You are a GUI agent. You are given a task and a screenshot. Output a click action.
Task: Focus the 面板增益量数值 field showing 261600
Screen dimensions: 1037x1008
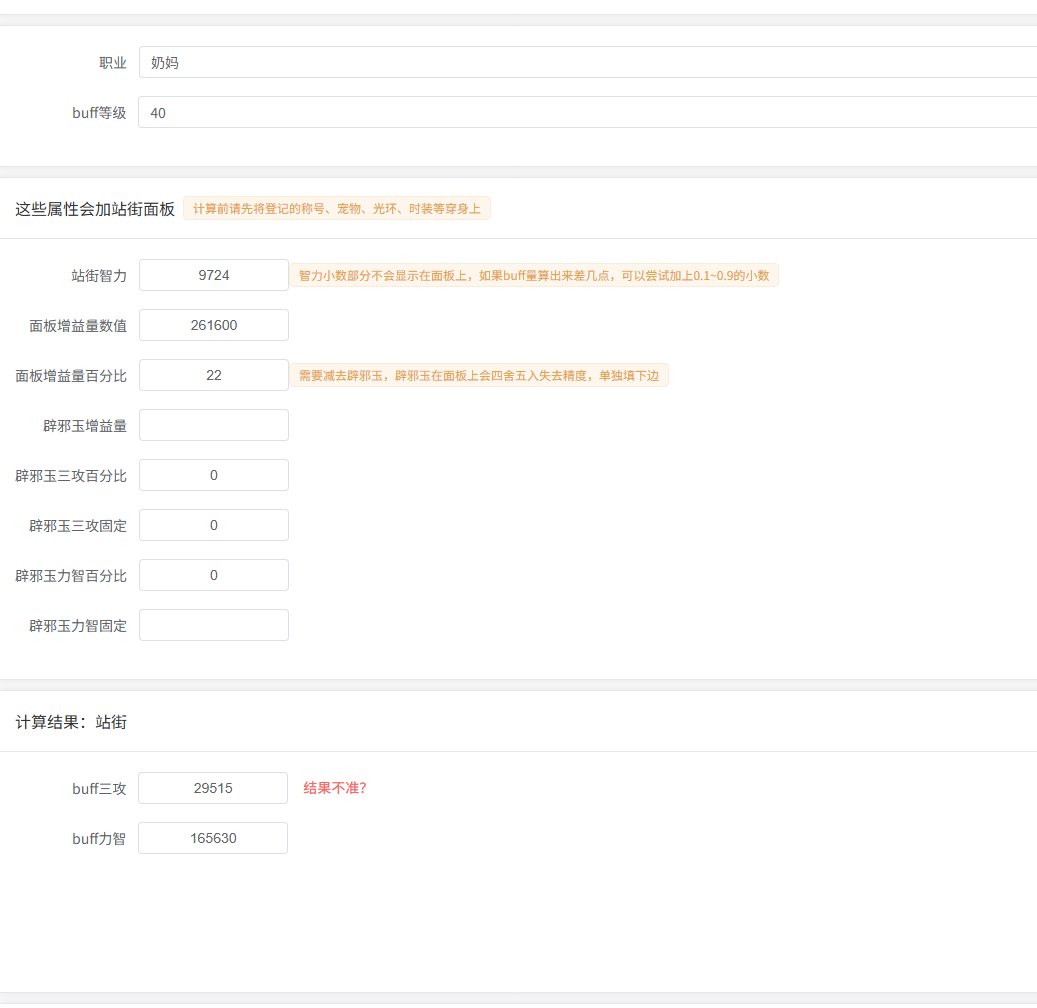point(214,325)
